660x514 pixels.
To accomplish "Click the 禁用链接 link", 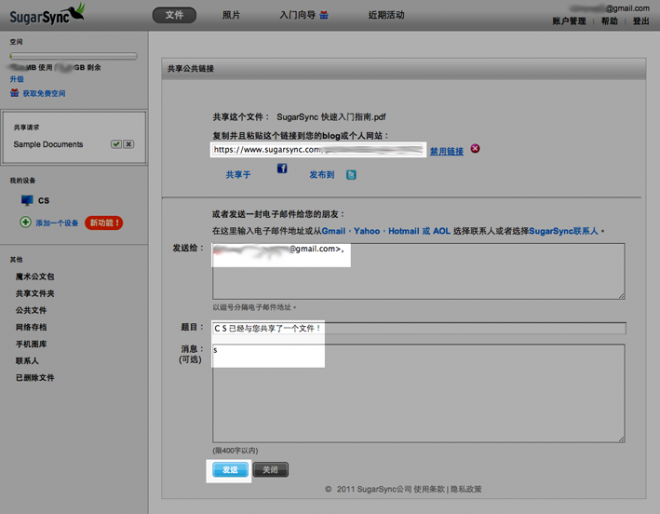I will (x=447, y=151).
